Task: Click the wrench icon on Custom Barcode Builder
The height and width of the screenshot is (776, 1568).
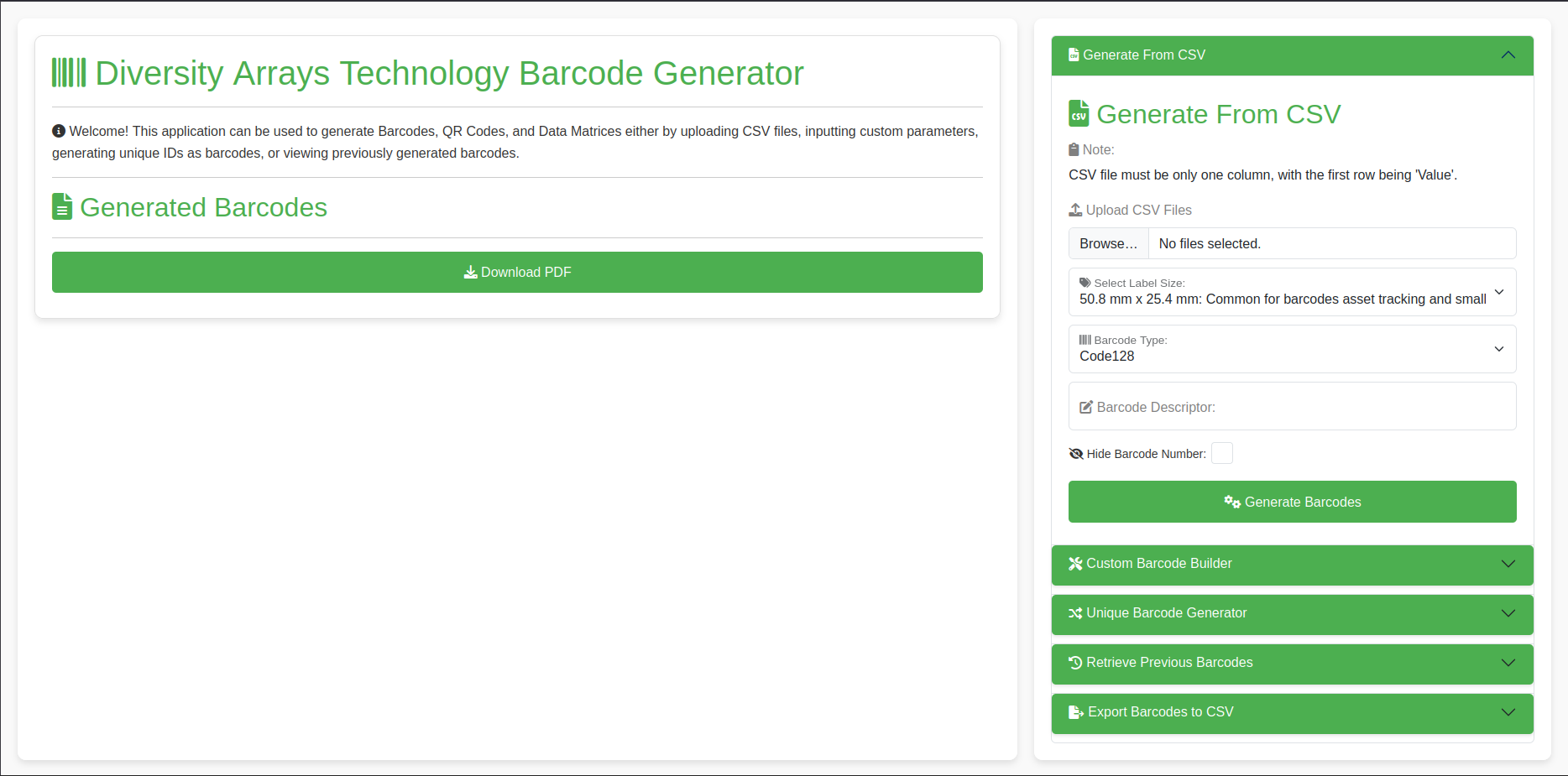Action: [x=1075, y=564]
